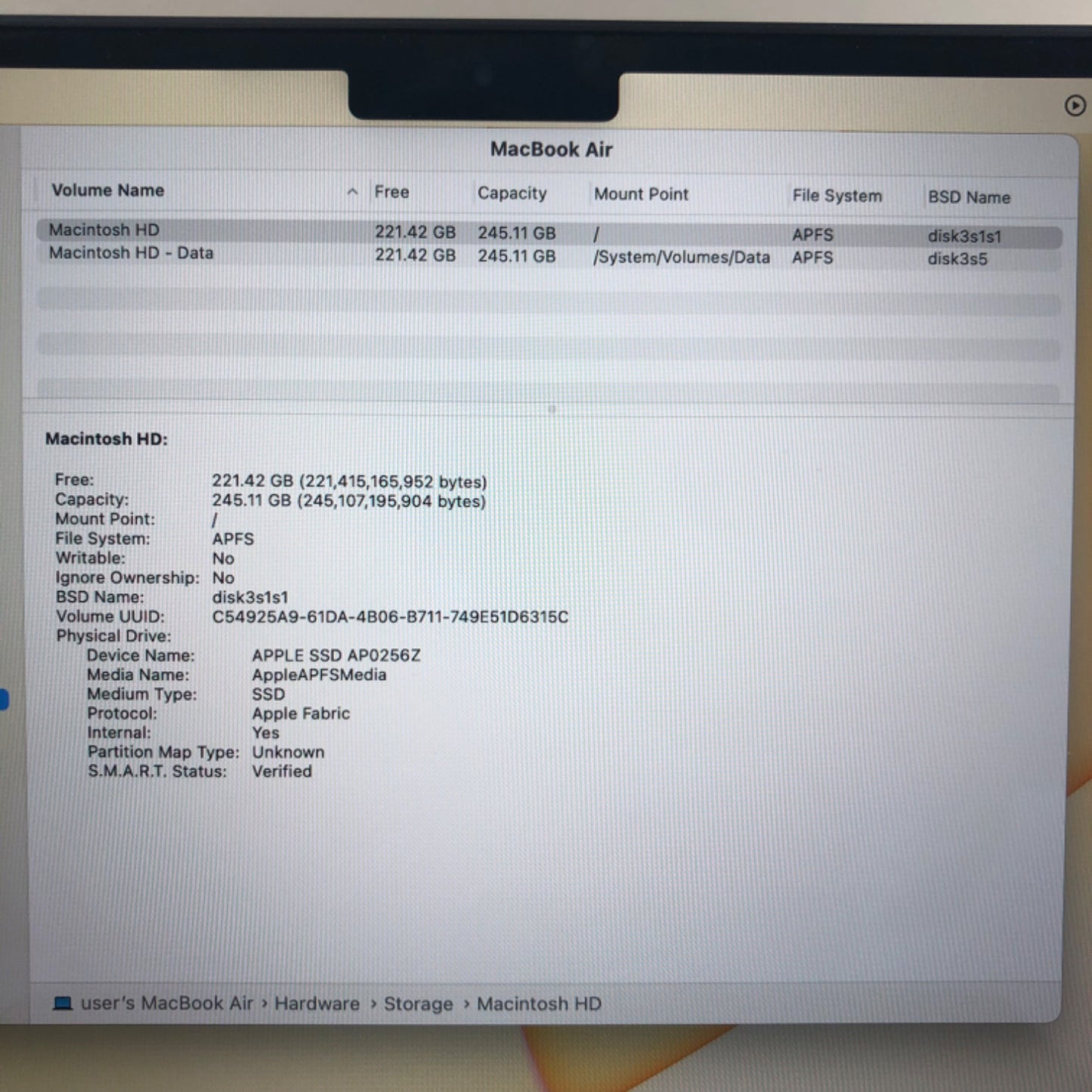
Task: Sort by the BSD Name column header
Action: (x=970, y=197)
